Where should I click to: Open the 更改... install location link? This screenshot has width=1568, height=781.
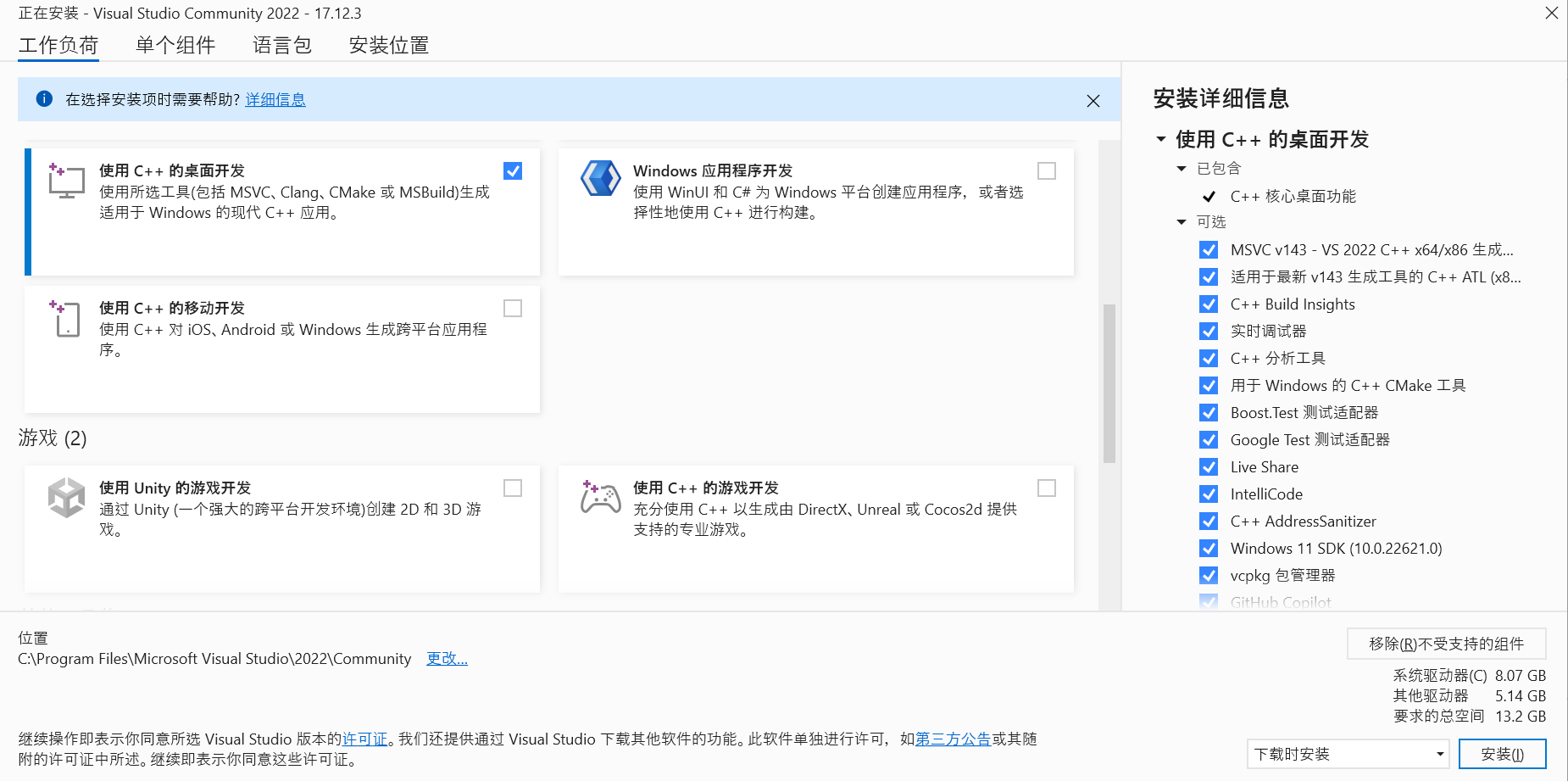447,658
